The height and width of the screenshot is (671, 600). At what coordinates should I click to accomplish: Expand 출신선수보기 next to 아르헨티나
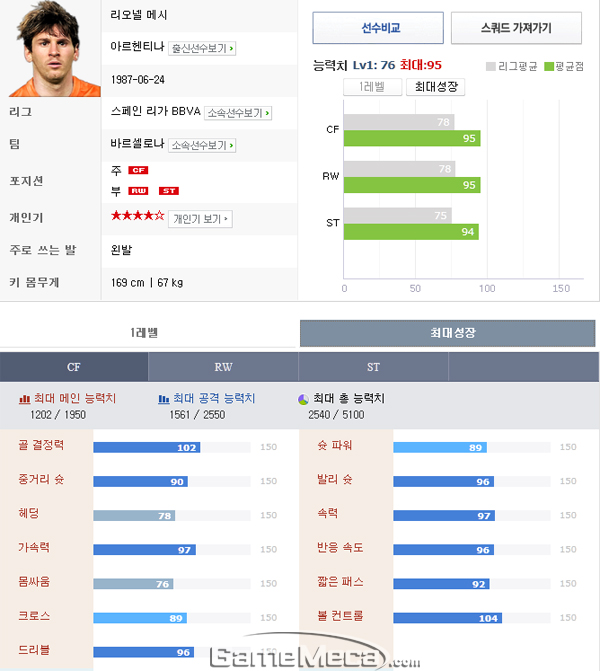coord(202,48)
